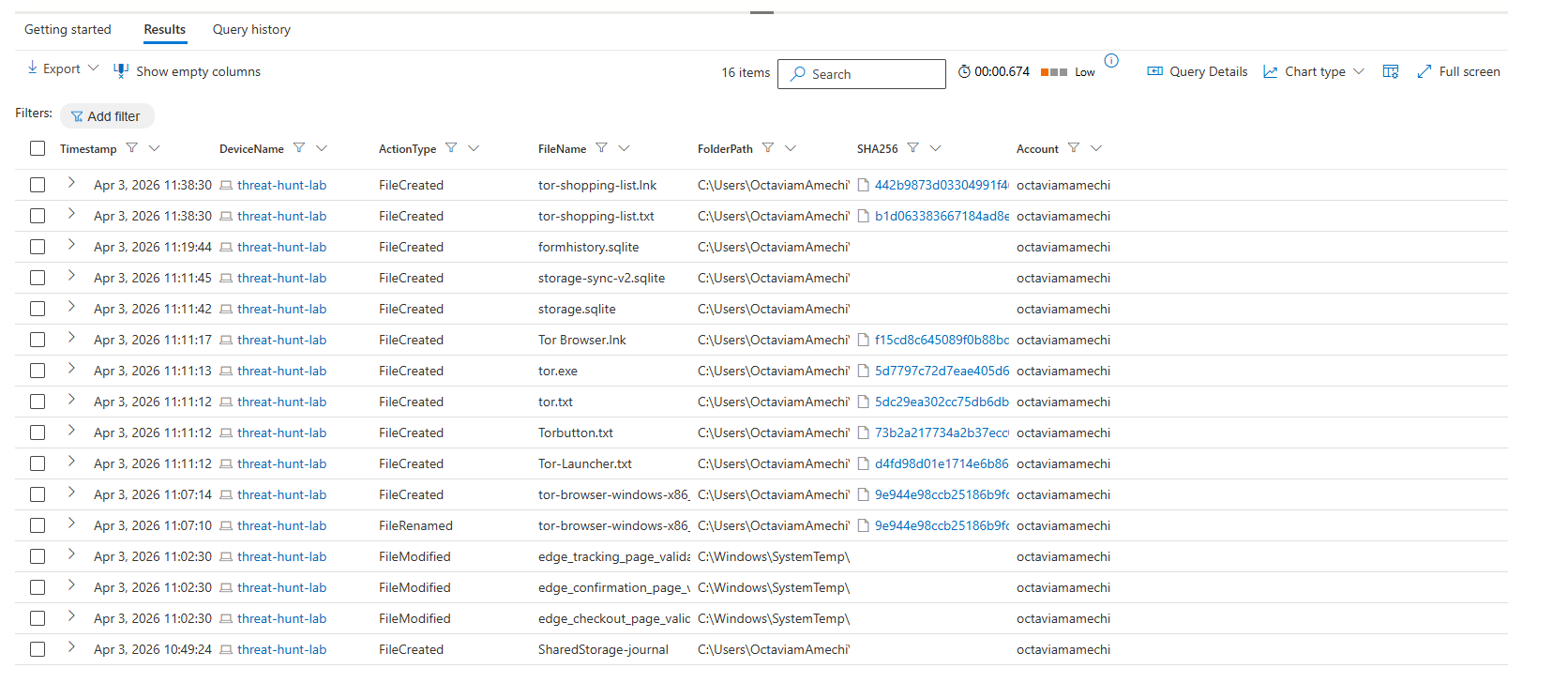1568x683 pixels.
Task: Toggle the select-all header checkbox
Action: click(38, 148)
